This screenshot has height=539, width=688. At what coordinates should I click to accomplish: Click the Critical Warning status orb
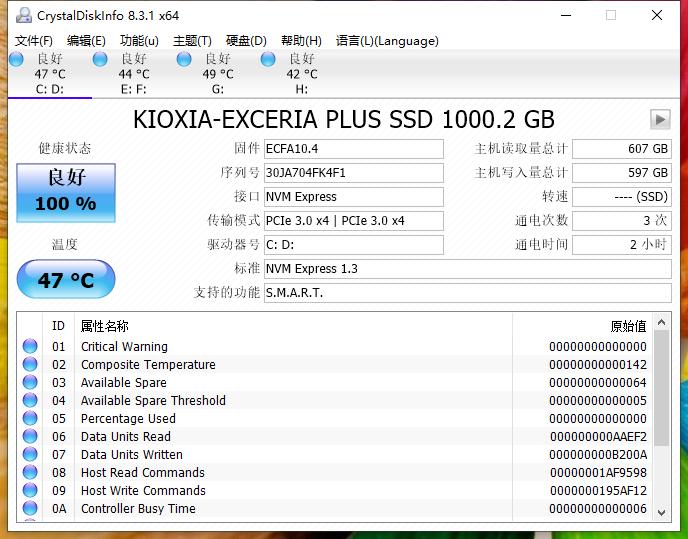30,347
